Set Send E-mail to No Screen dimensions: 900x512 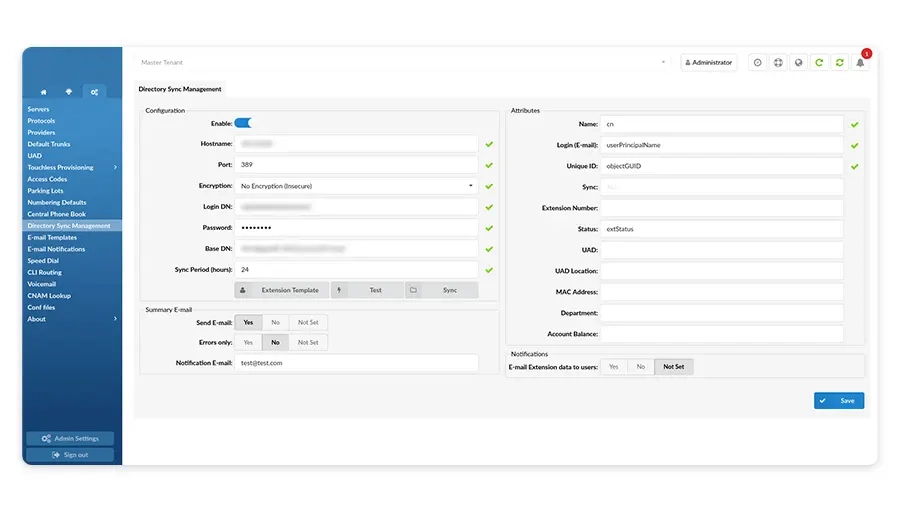click(275, 322)
